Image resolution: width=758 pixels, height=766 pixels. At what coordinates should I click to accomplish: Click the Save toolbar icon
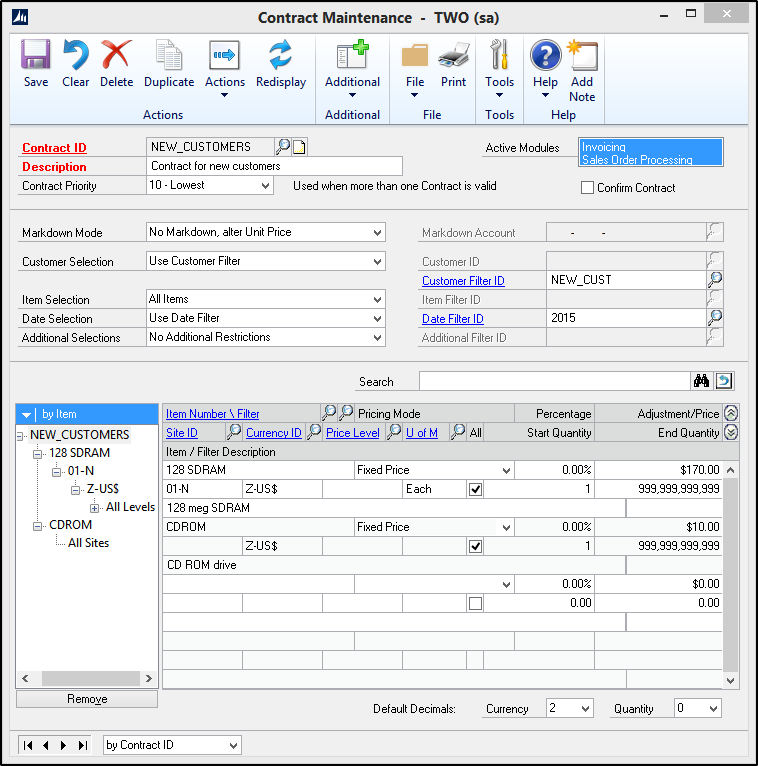(x=36, y=54)
